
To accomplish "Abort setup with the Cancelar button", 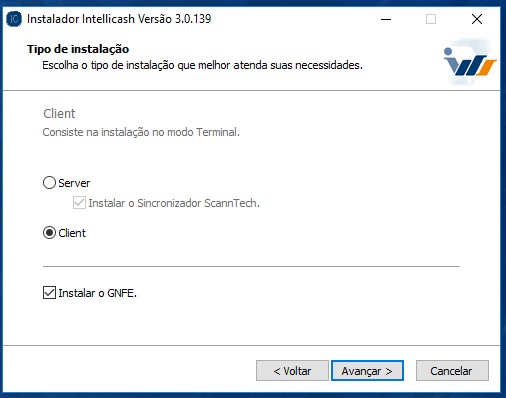I will pos(452,371).
